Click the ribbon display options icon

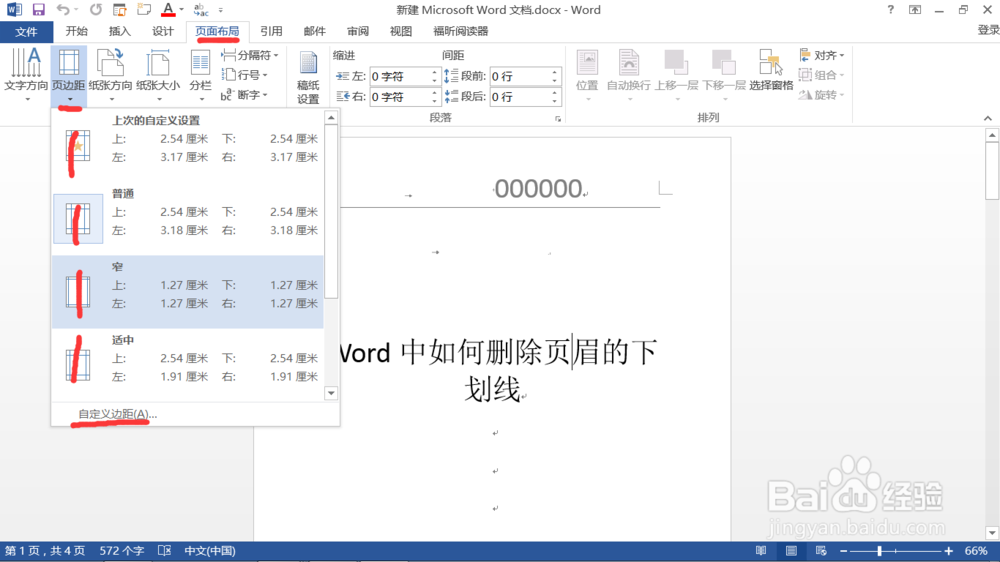pos(915,10)
